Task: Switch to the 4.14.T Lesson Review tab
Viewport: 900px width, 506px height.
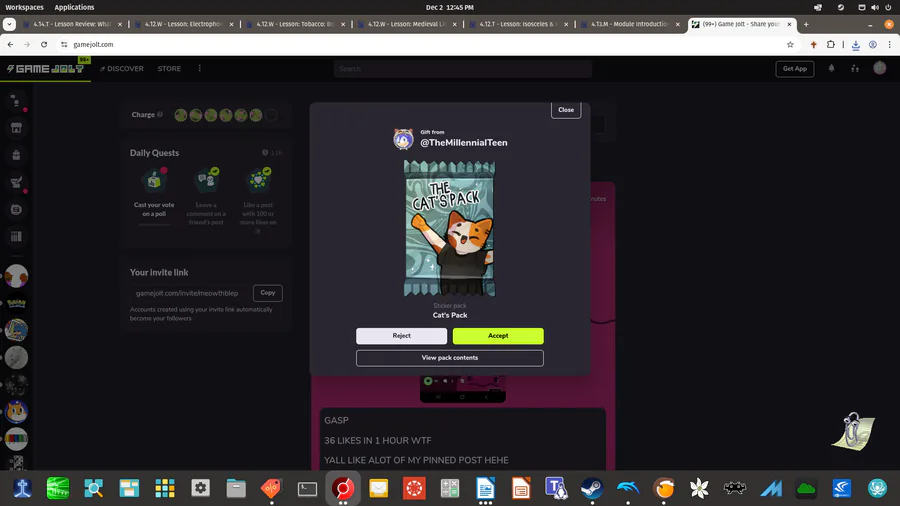Action: (72, 24)
